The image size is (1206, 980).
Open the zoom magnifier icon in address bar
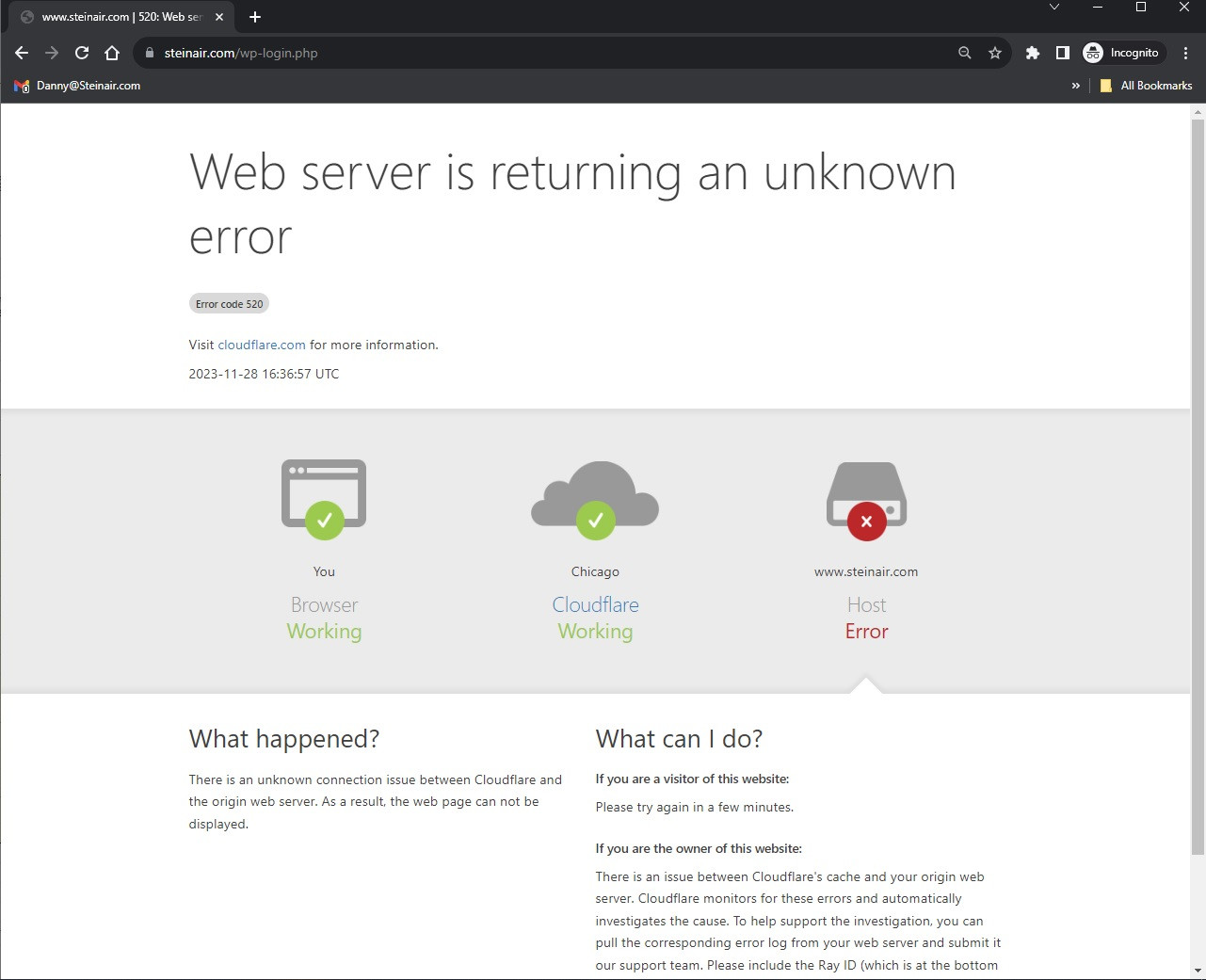click(x=964, y=53)
